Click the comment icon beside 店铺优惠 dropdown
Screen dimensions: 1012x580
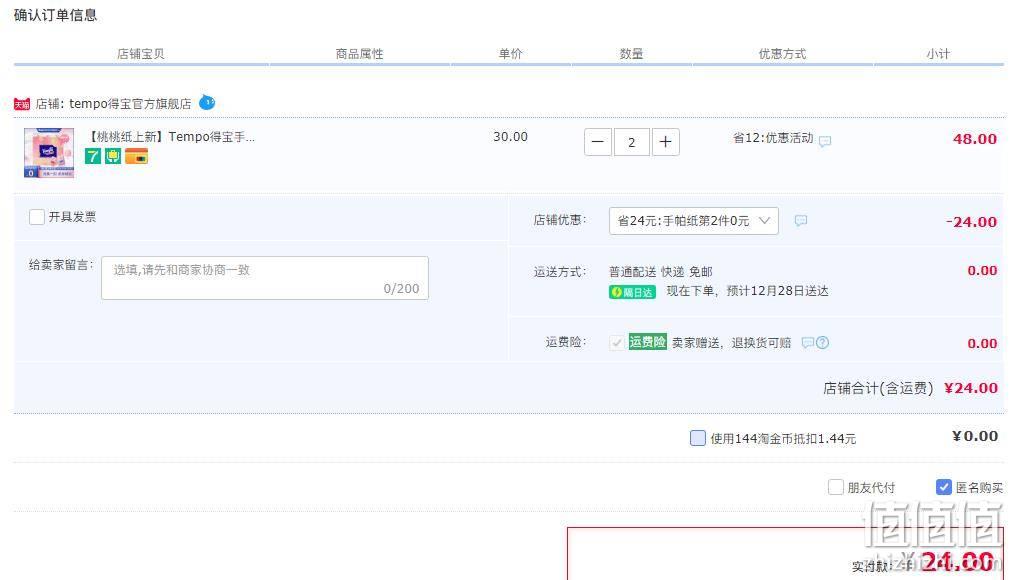800,221
